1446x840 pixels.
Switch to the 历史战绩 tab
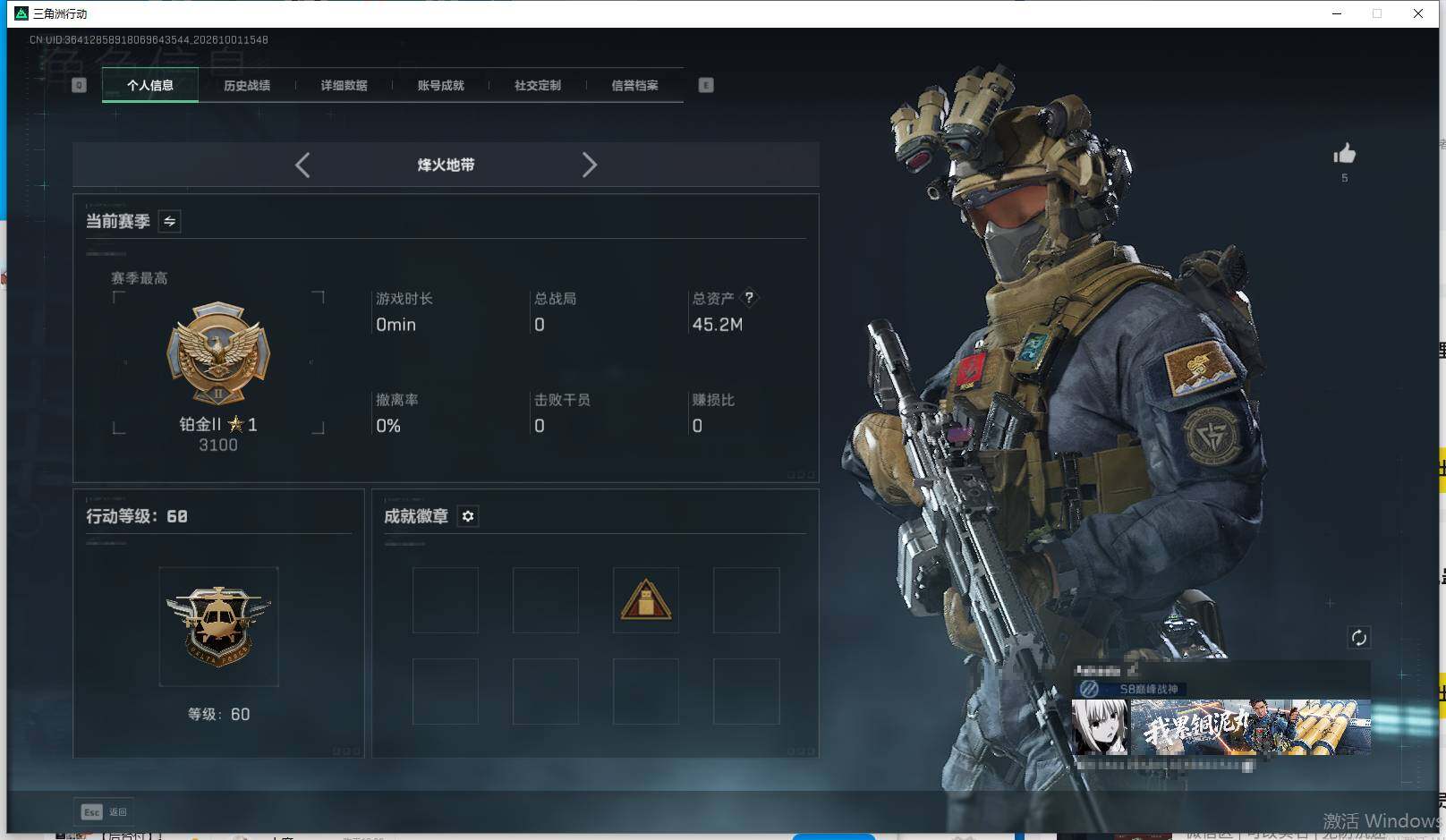pyautogui.click(x=247, y=86)
